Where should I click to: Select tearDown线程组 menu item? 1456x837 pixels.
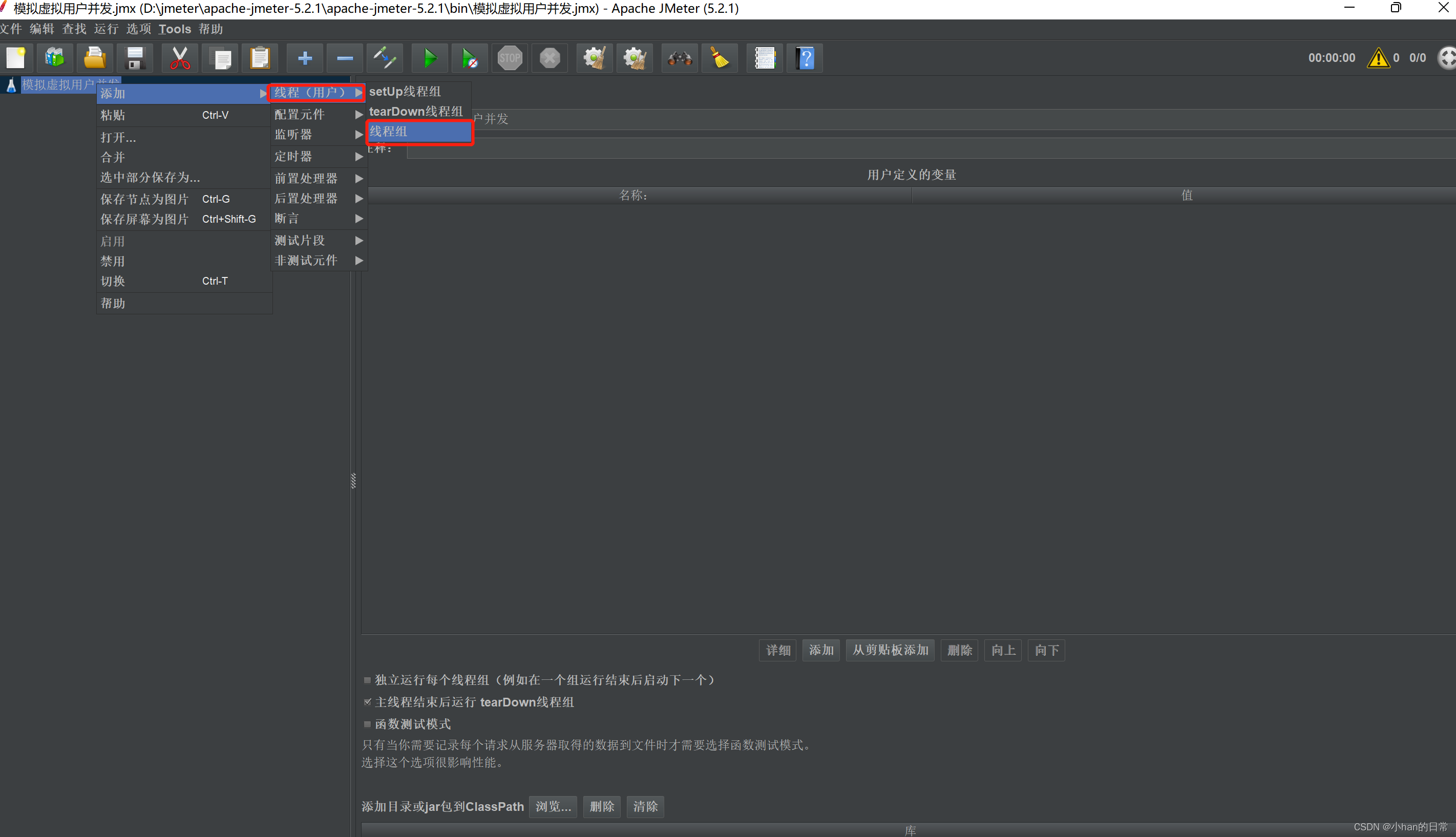419,112
